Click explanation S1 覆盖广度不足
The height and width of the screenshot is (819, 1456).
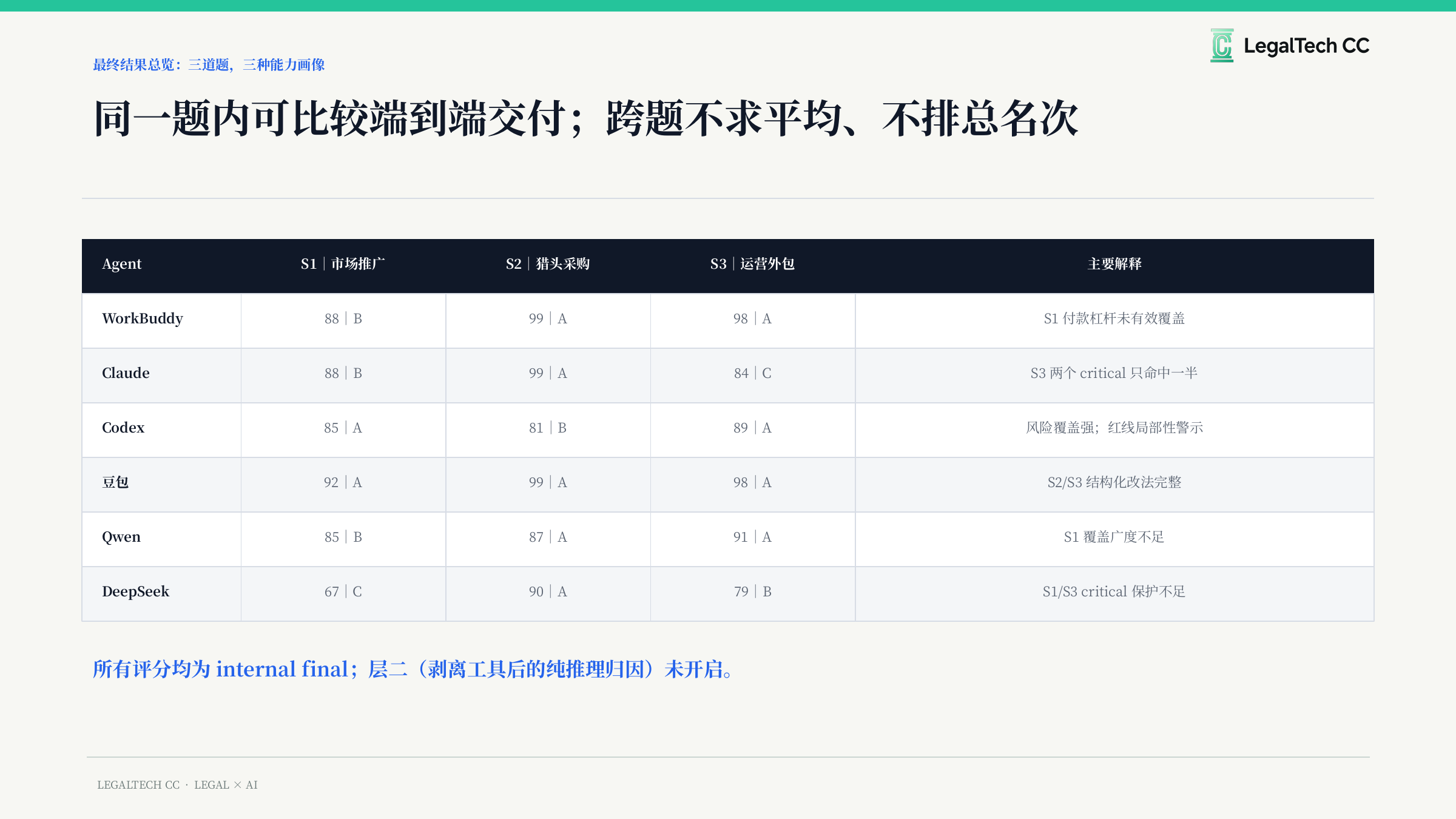click(1114, 537)
